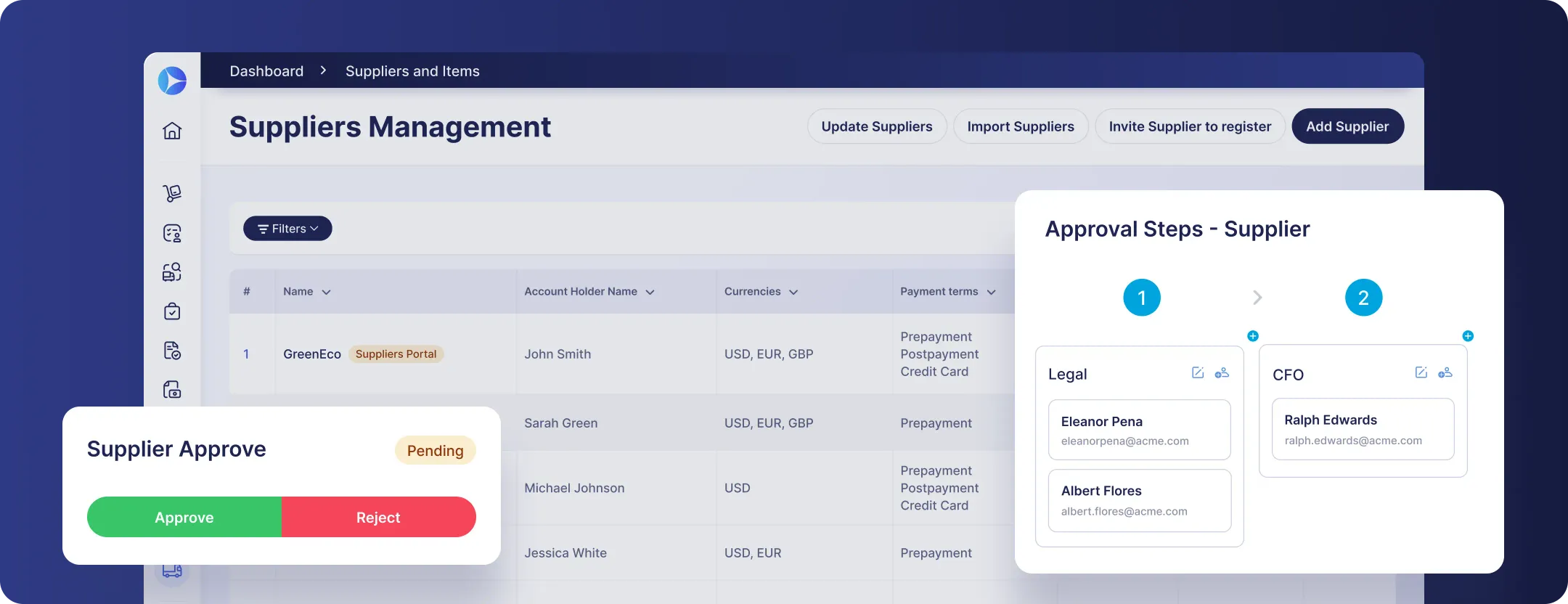Add a step after the Legal card
This screenshot has width=1568, height=604.
(x=1253, y=335)
